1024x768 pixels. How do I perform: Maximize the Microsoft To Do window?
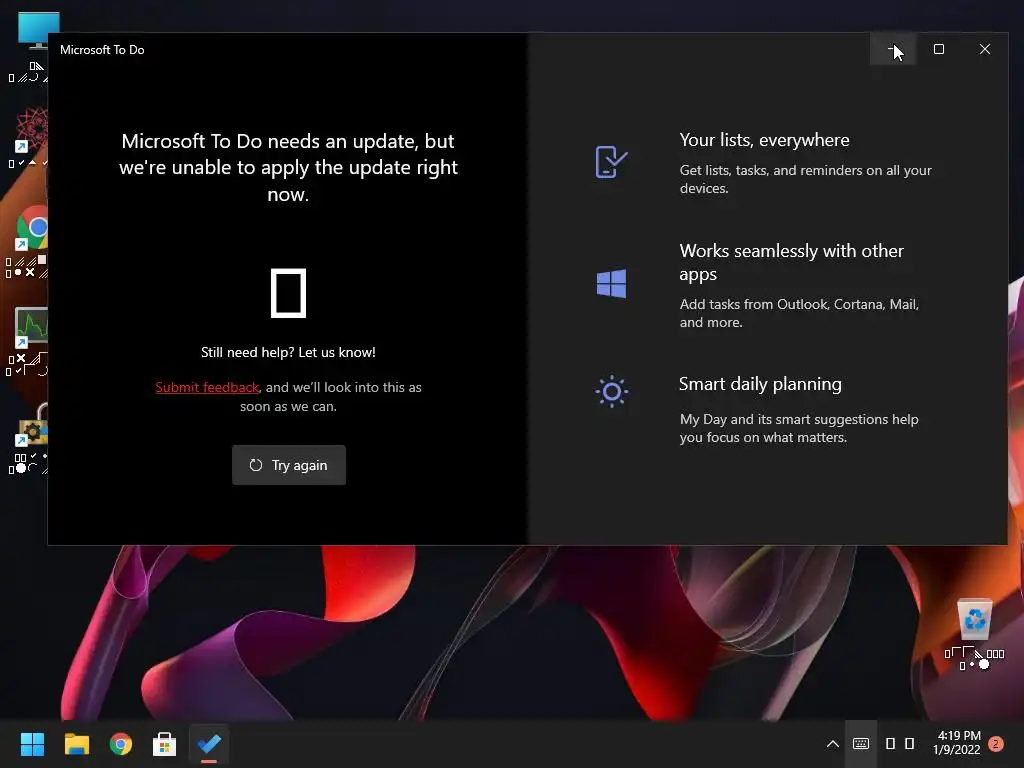pos(938,49)
